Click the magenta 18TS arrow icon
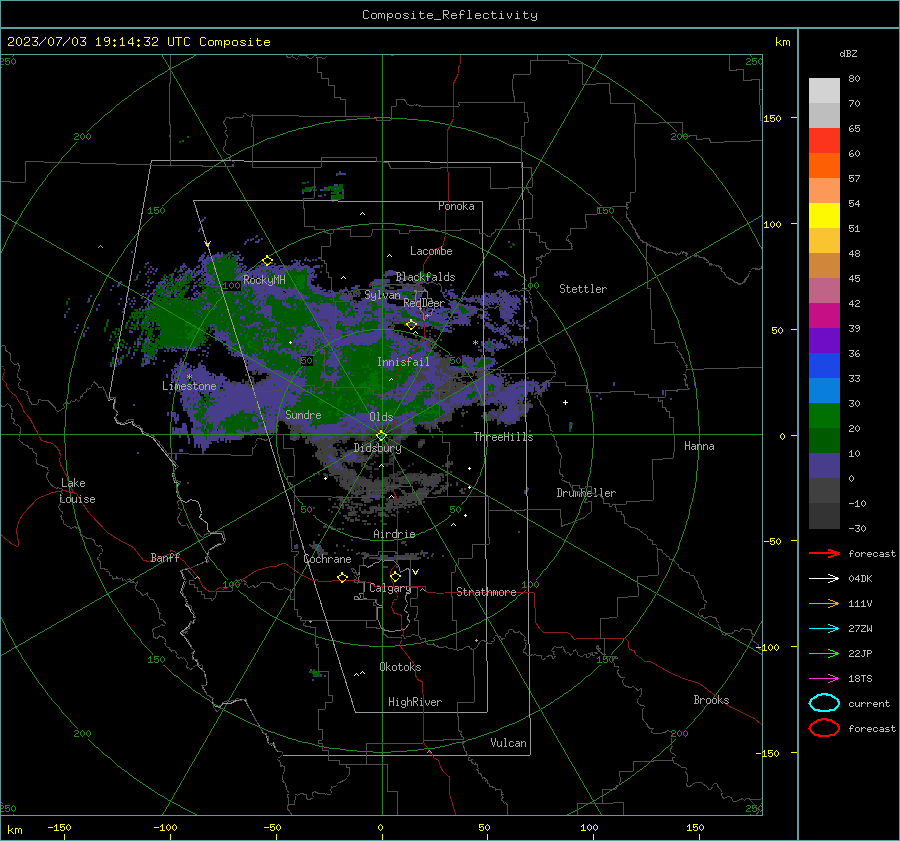Image resolution: width=900 pixels, height=841 pixels. coord(824,679)
